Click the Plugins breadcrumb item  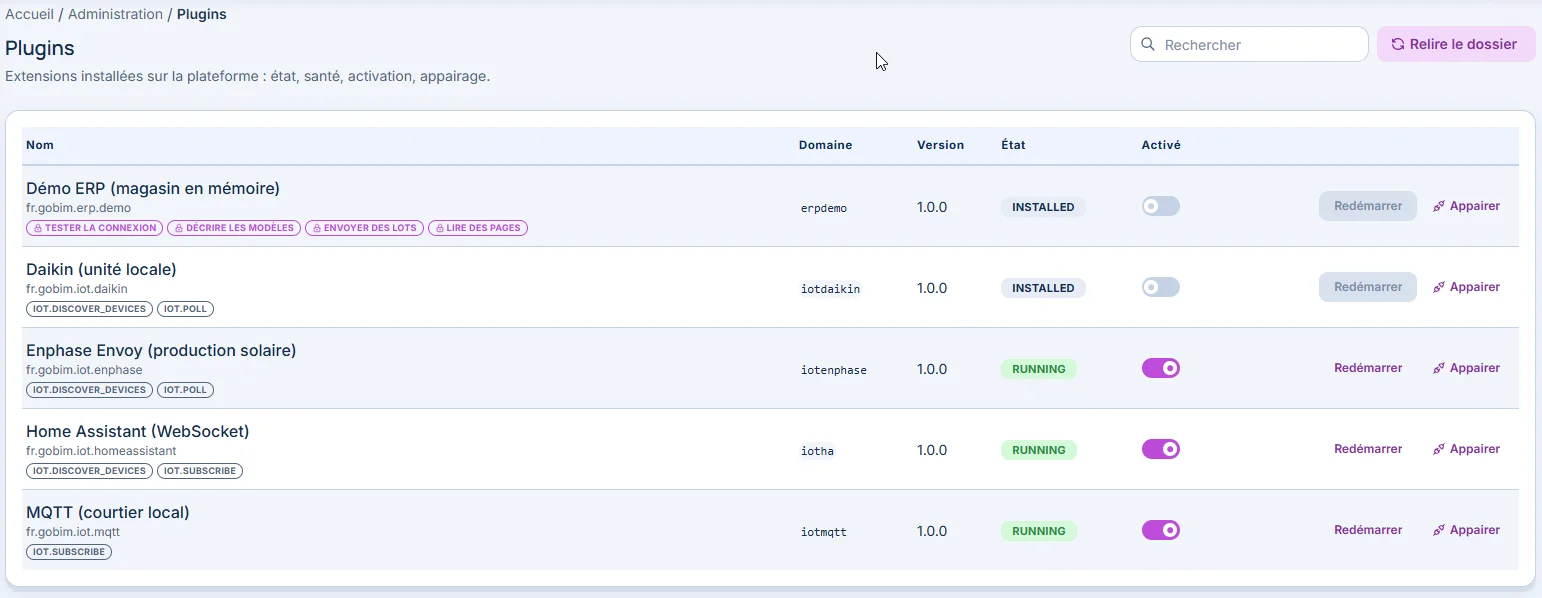coord(202,14)
